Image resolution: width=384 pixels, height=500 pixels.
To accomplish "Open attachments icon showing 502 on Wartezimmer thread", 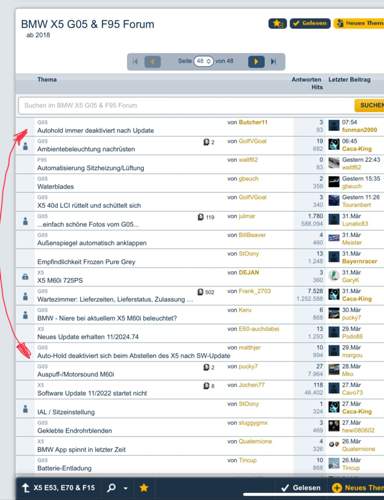I will click(x=200, y=292).
